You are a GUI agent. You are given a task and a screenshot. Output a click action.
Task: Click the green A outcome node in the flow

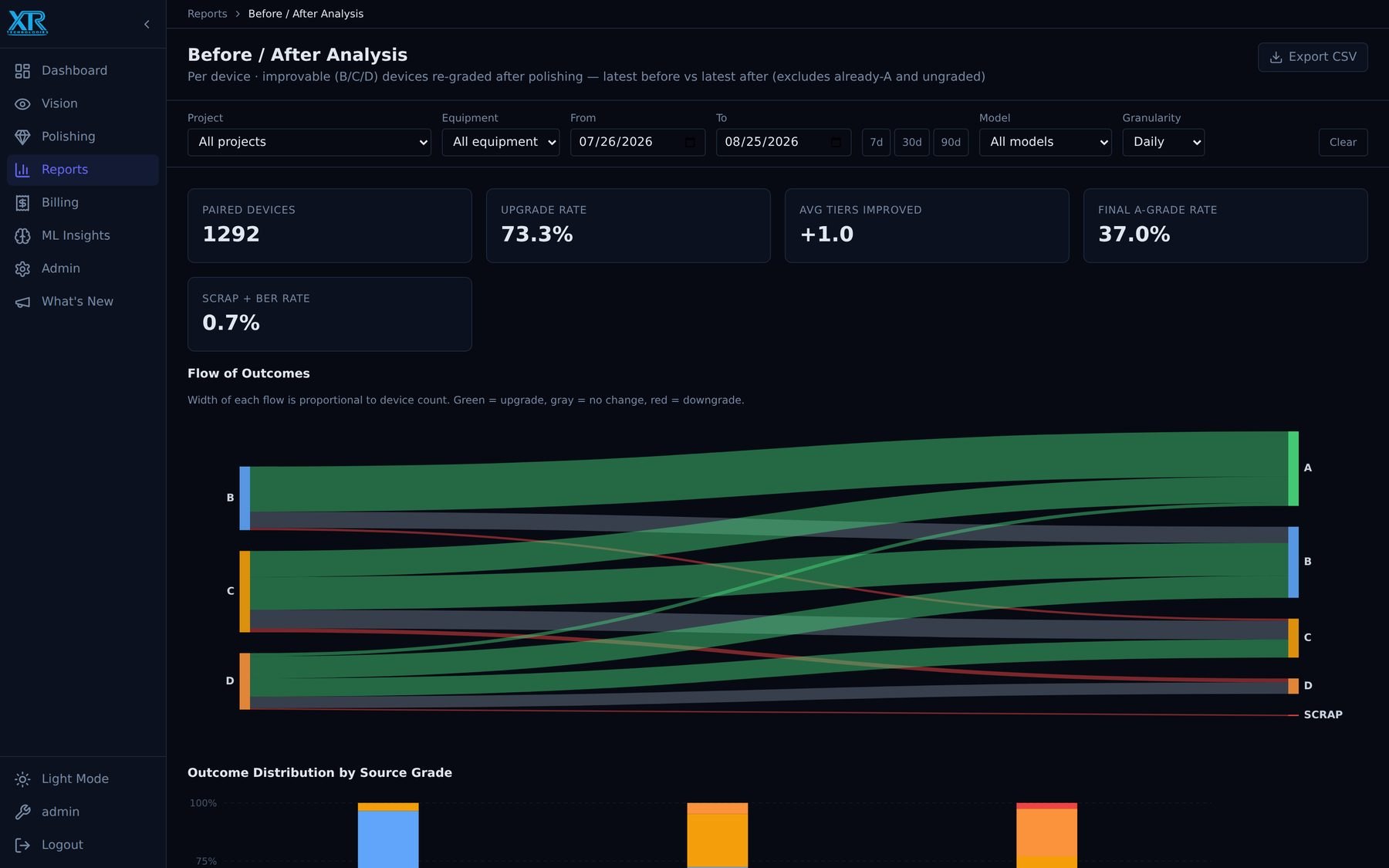pos(1293,468)
